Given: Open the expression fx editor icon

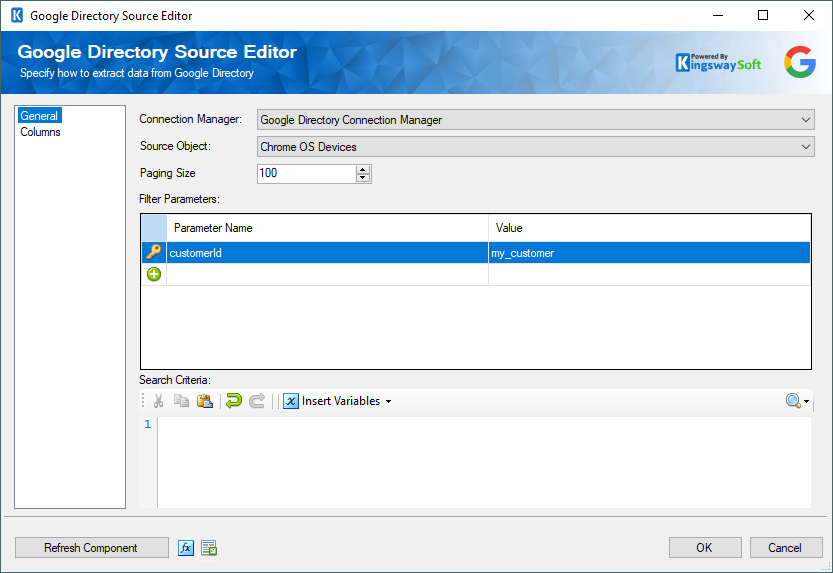Looking at the screenshot, I should [x=186, y=548].
